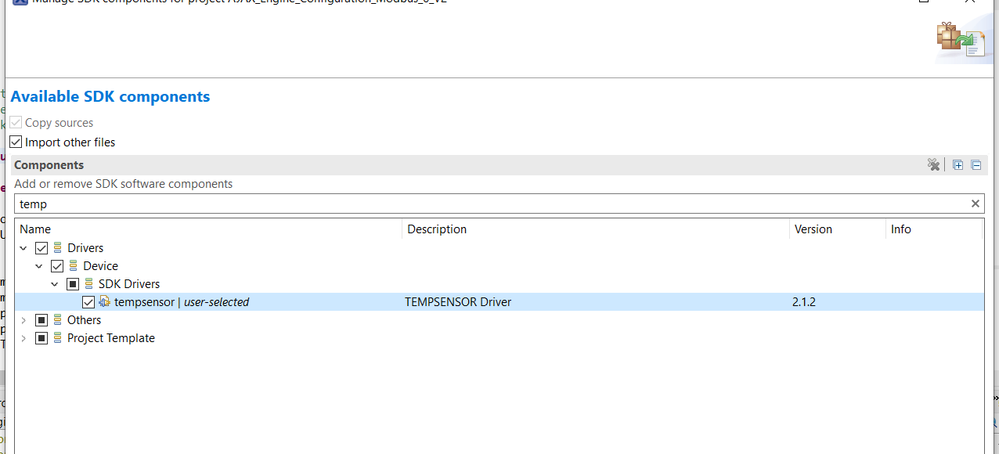
Task: Toggle the SDK Drivers checkbox
Action: 73,283
